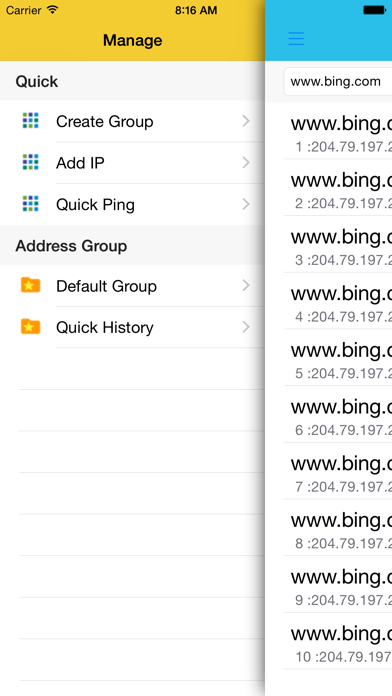Viewport: 392px width, 696px height.
Task: Expand the Add IP chevron
Action: (246, 162)
